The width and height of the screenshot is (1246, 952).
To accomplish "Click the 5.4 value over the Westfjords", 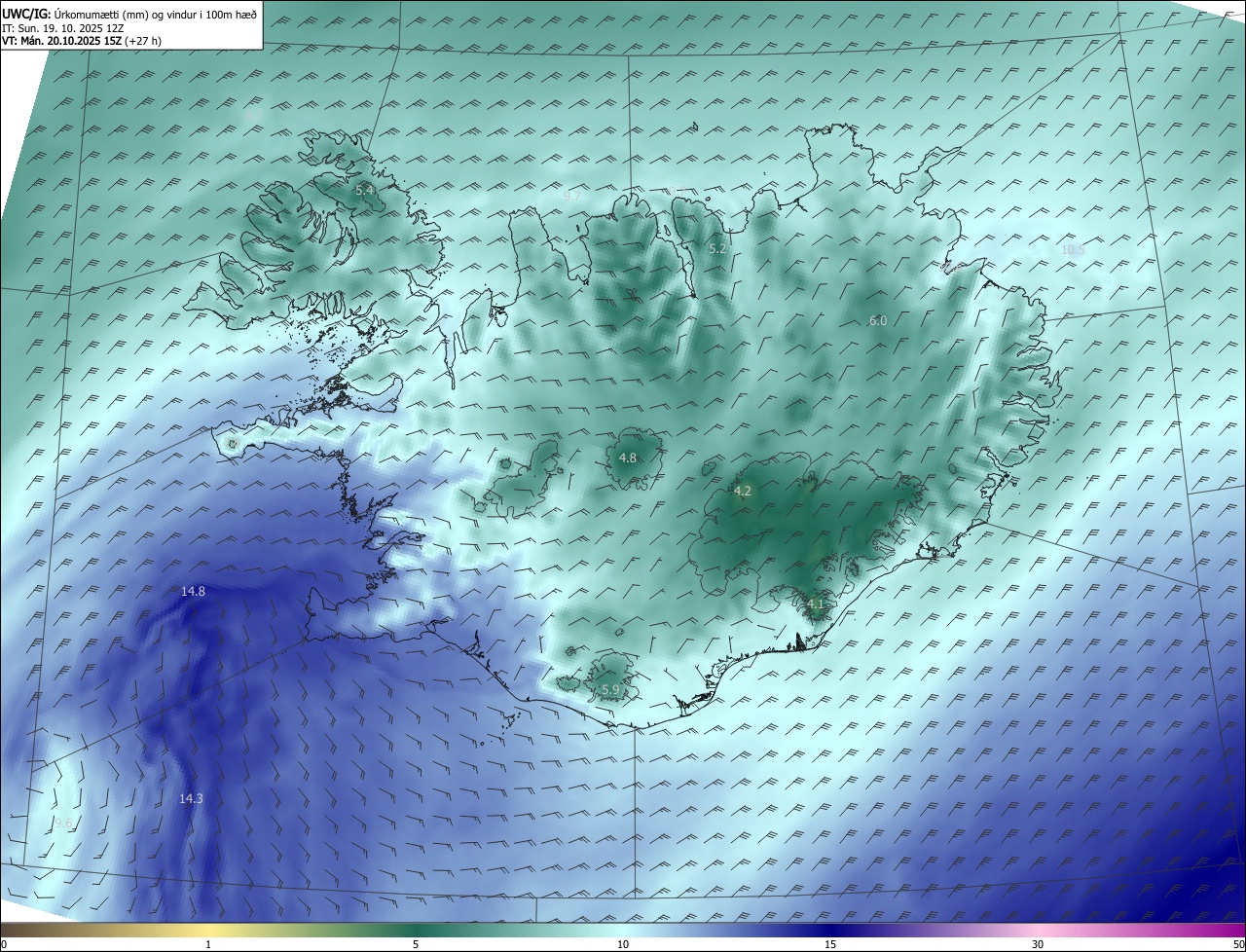I will 365,190.
